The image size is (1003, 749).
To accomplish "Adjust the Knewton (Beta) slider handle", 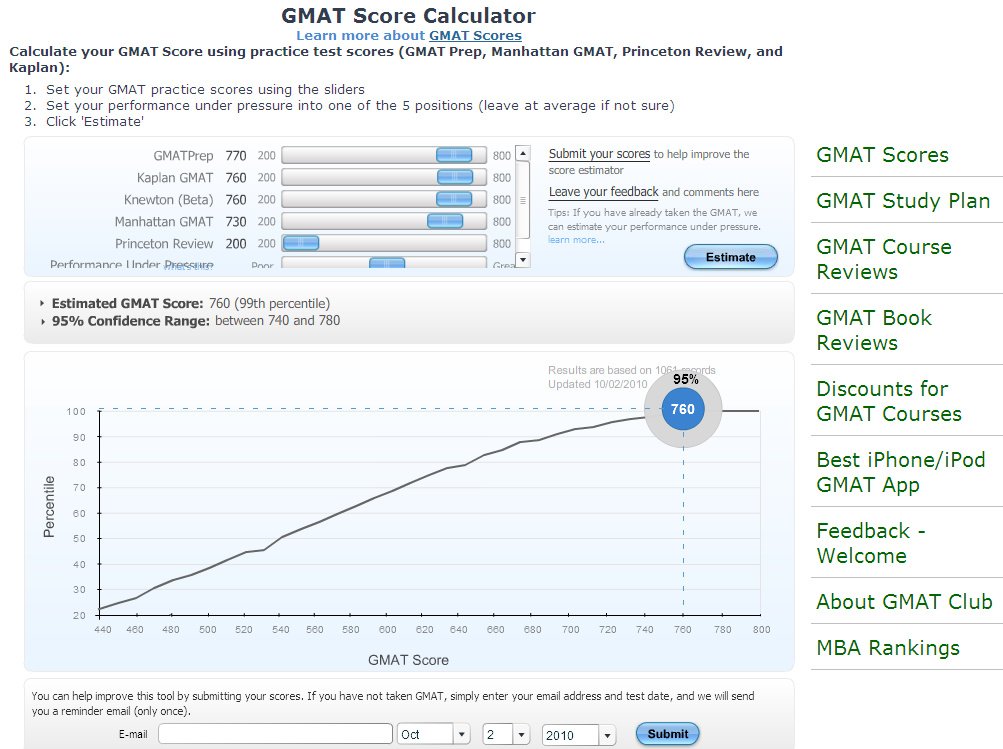I will coord(454,199).
